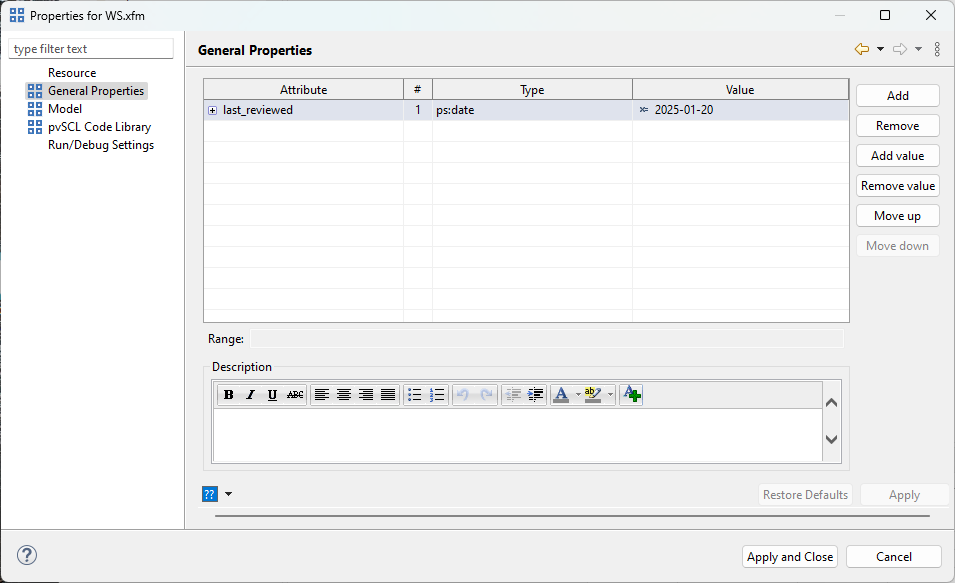Screen dimensions: 955x583
Task: Open the text highlight color dropdown
Action: point(609,394)
